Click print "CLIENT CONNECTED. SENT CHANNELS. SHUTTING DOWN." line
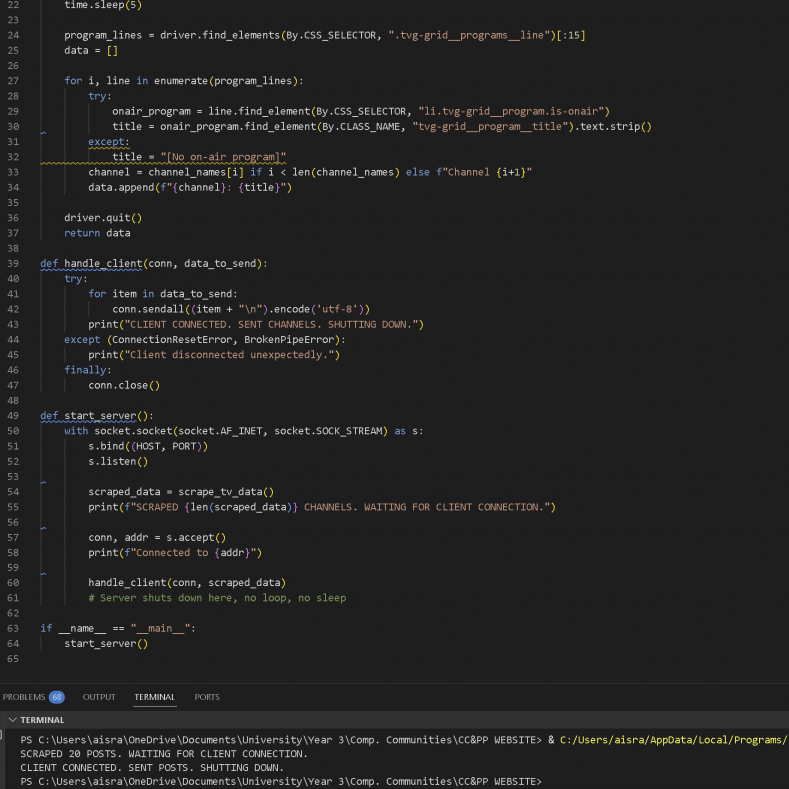 pos(256,325)
